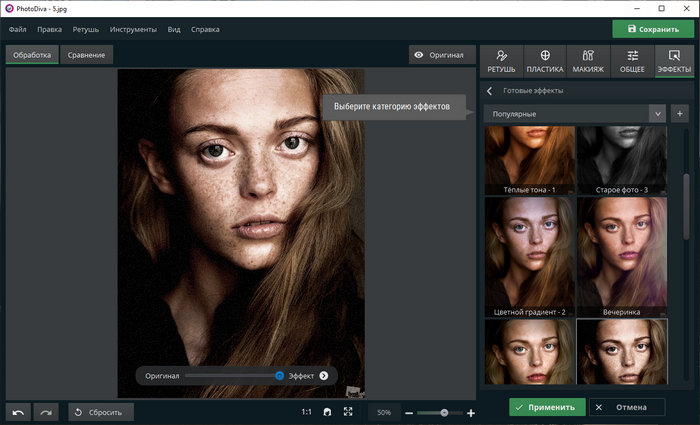
Task: Set zoom to 1:1 actual size
Action: click(x=307, y=411)
